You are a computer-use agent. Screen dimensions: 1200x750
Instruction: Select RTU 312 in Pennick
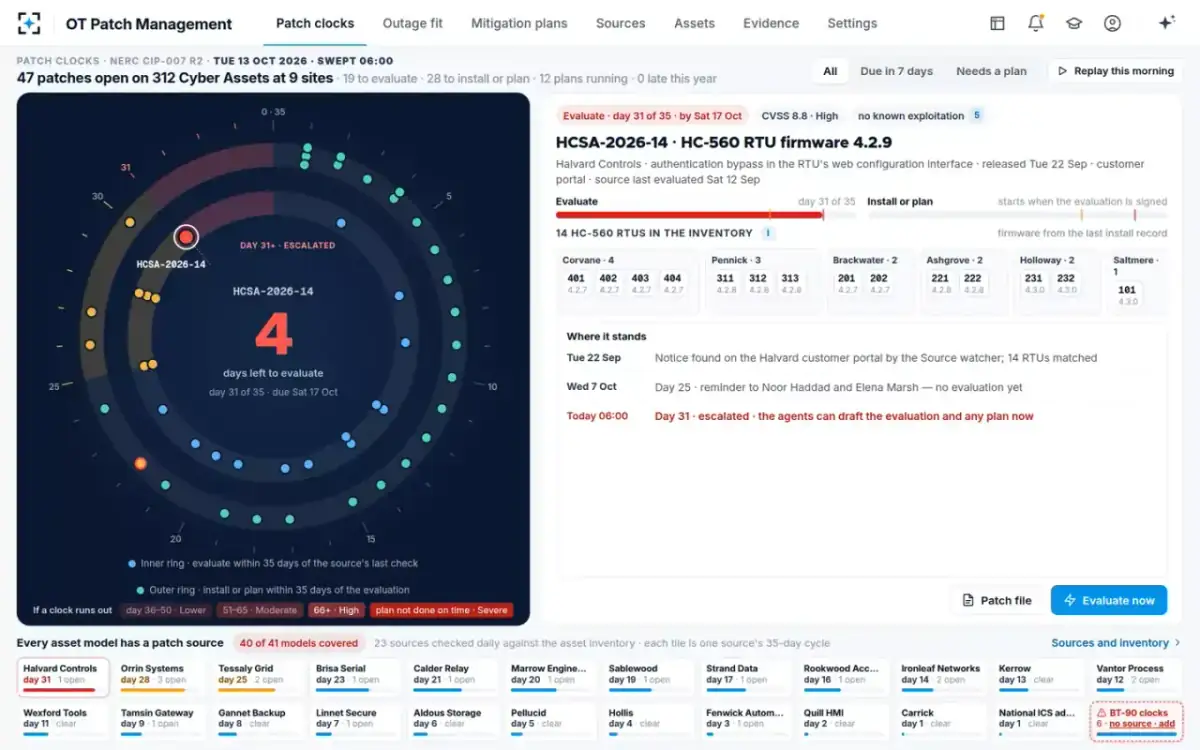coord(758,283)
